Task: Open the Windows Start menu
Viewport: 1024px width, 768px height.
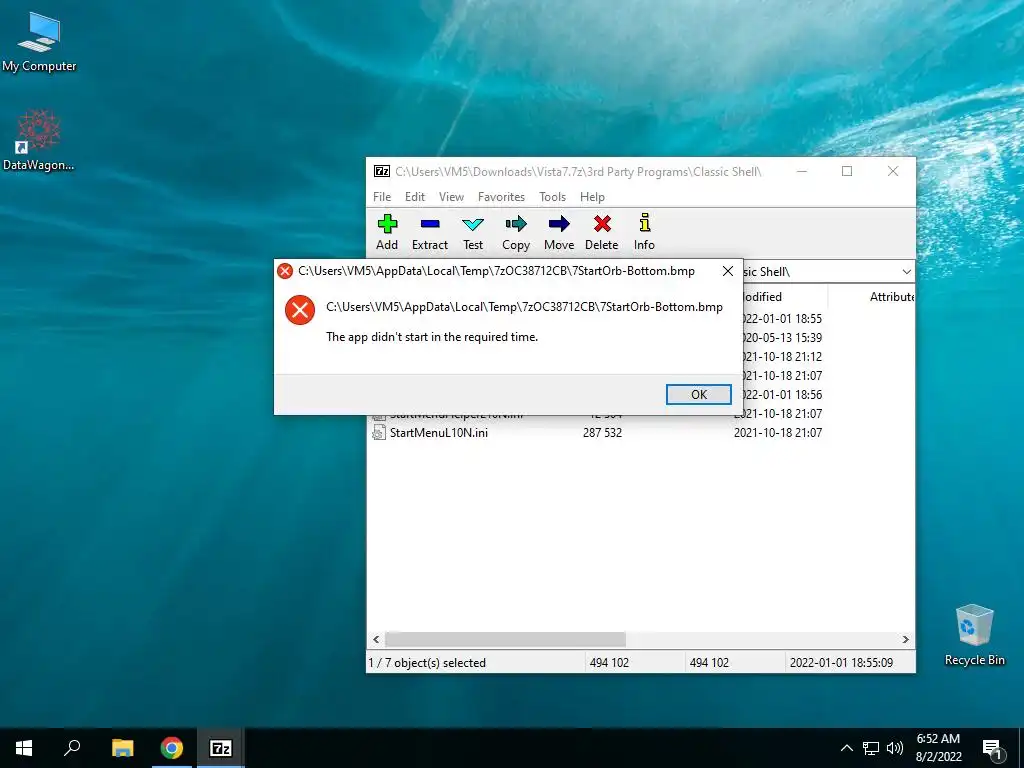Action: tap(24, 748)
